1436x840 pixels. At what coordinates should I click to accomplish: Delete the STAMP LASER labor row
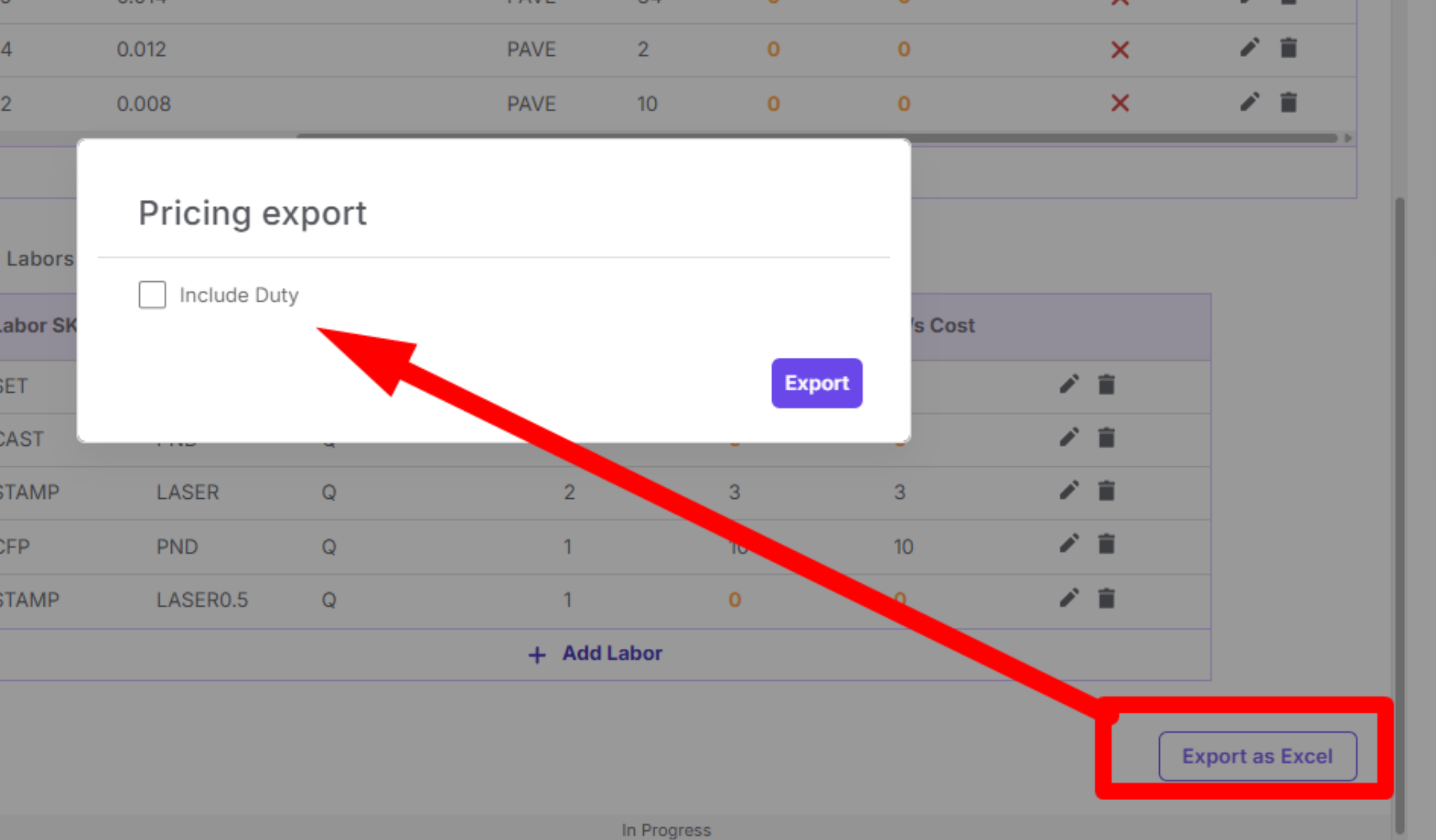tap(1106, 491)
